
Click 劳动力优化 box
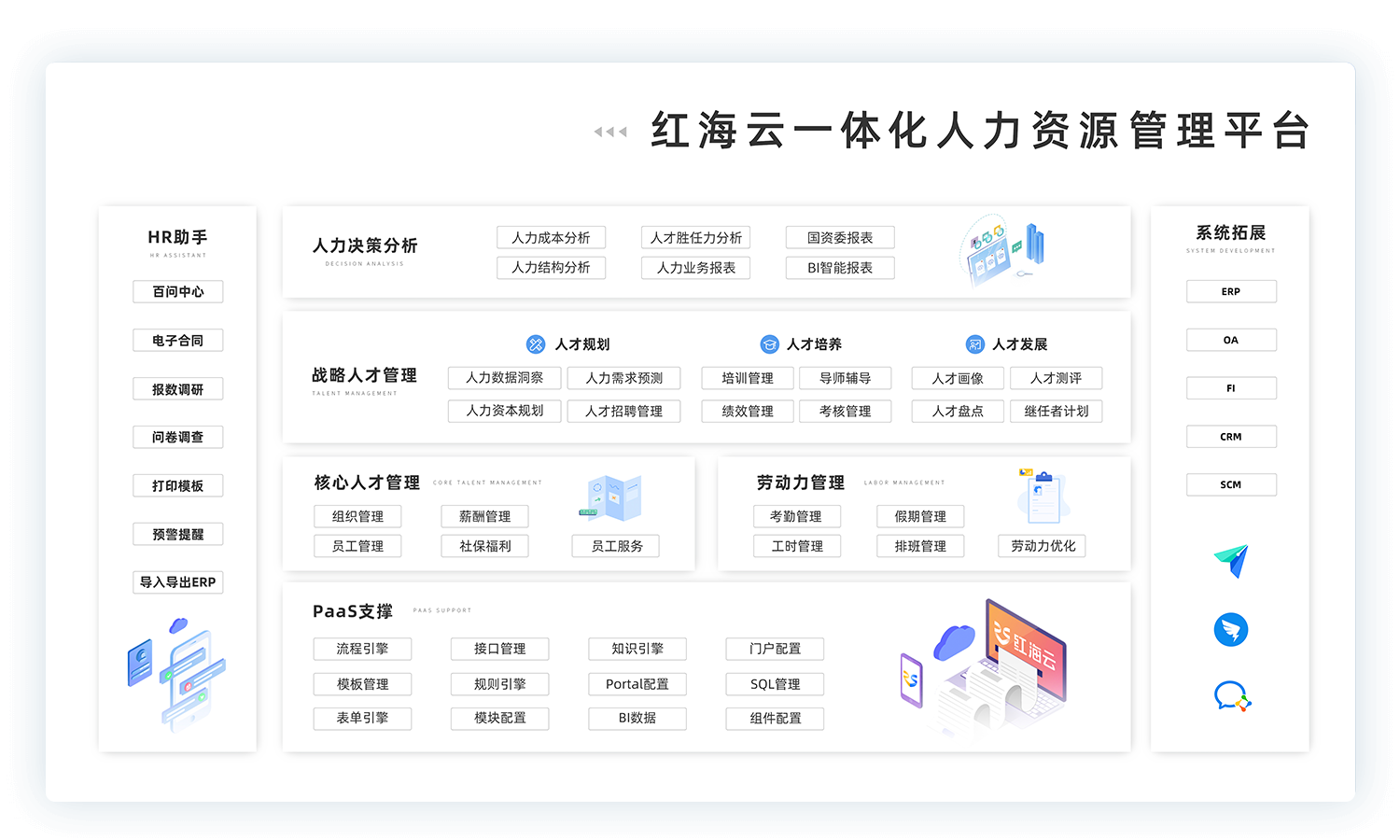point(1043,546)
